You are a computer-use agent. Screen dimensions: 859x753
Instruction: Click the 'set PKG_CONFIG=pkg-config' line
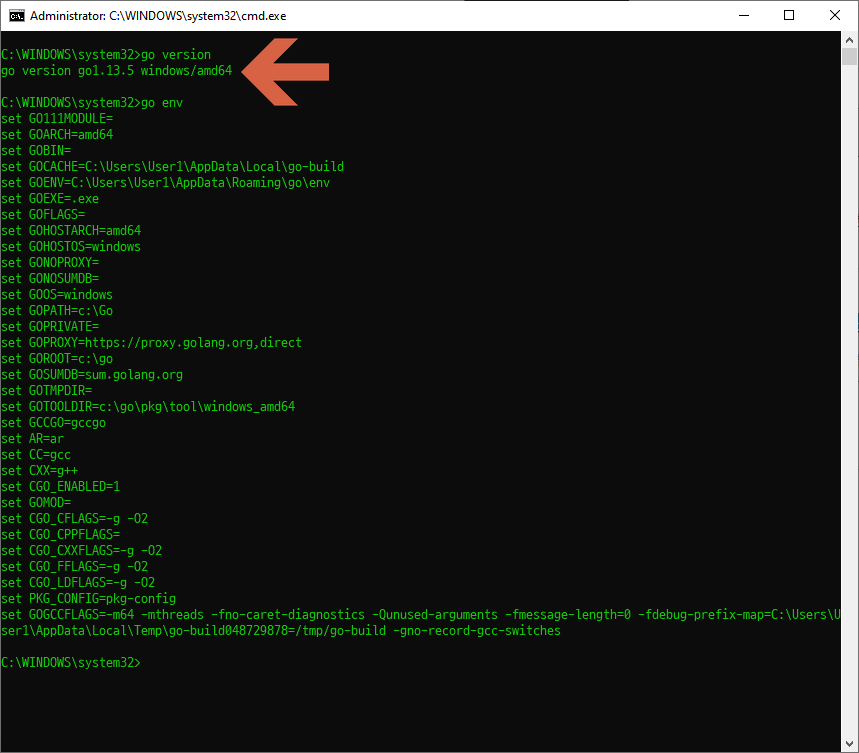[89, 599]
